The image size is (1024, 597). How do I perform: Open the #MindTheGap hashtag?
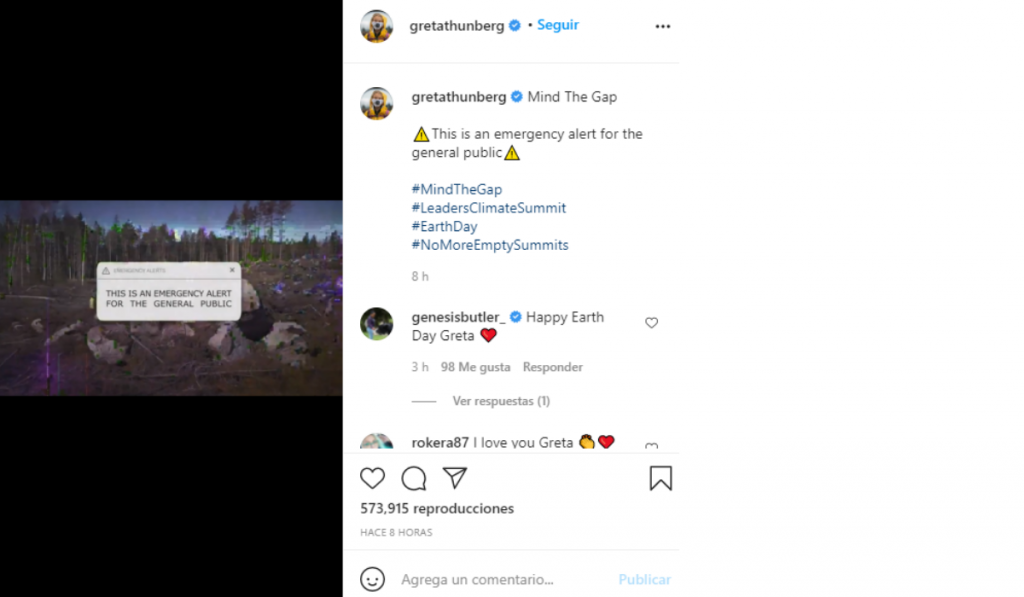pyautogui.click(x=457, y=189)
